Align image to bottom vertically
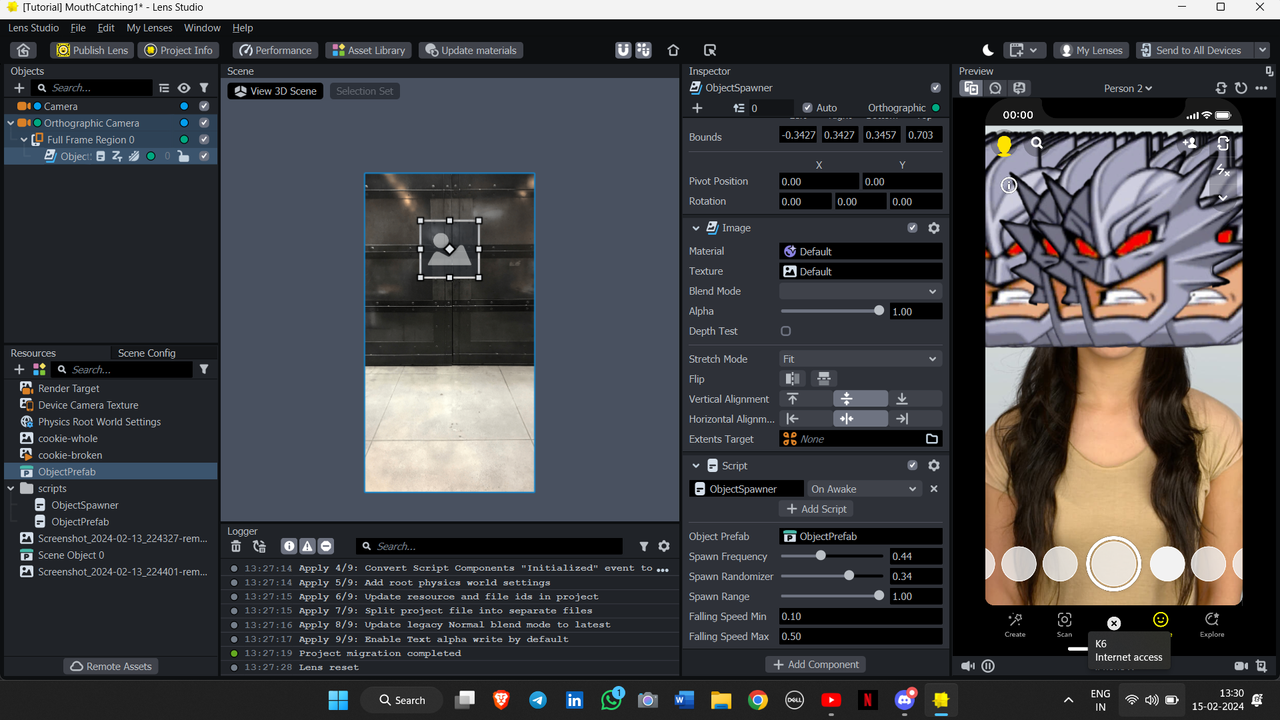Image resolution: width=1280 pixels, height=720 pixels. pos(901,399)
